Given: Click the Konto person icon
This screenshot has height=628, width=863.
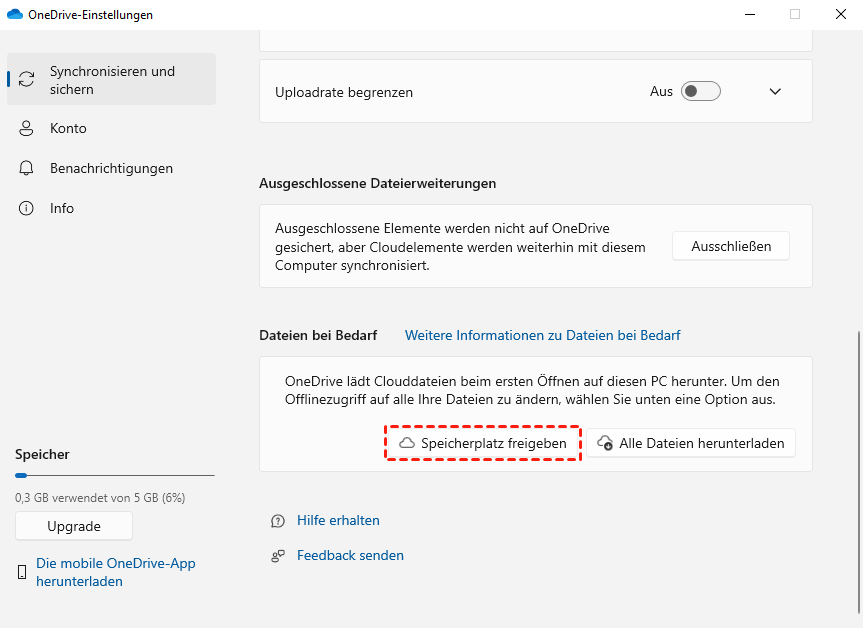Looking at the screenshot, I should [27, 129].
